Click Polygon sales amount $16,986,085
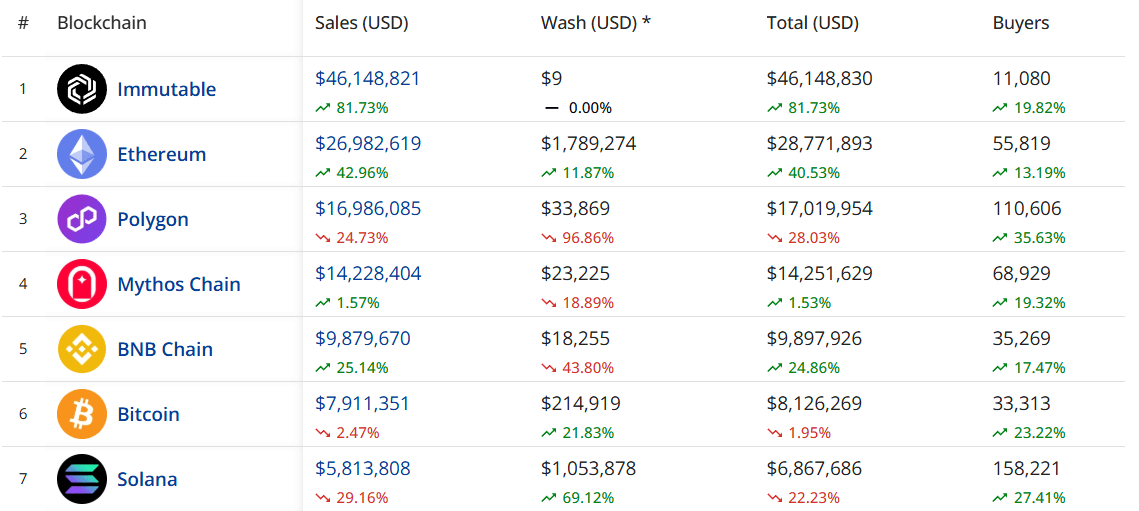1139x511 pixels. 367,209
